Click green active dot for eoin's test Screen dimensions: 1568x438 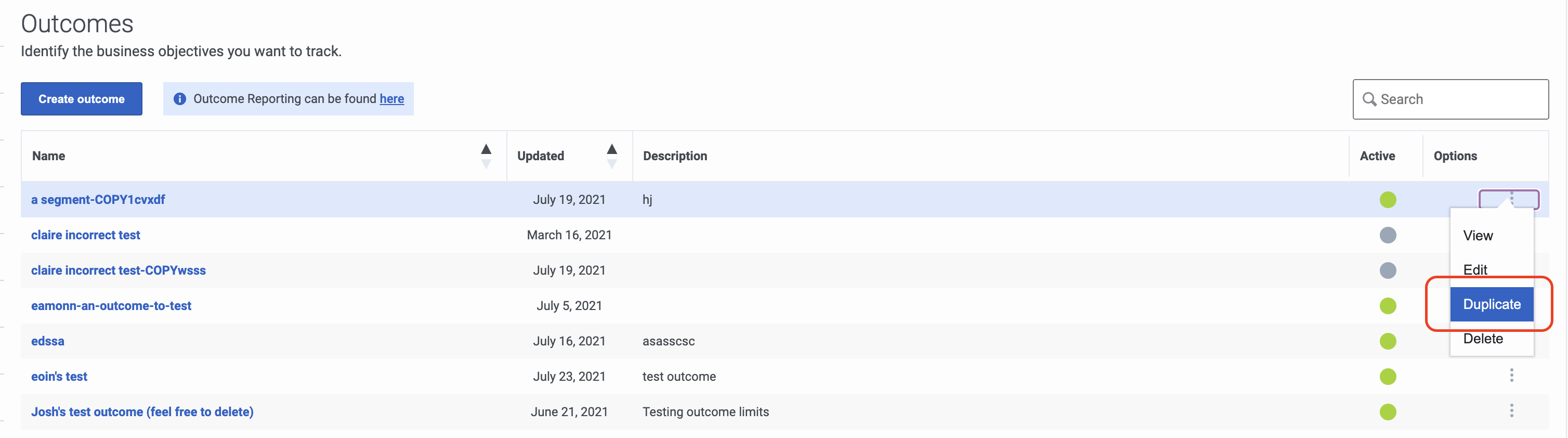[1387, 377]
